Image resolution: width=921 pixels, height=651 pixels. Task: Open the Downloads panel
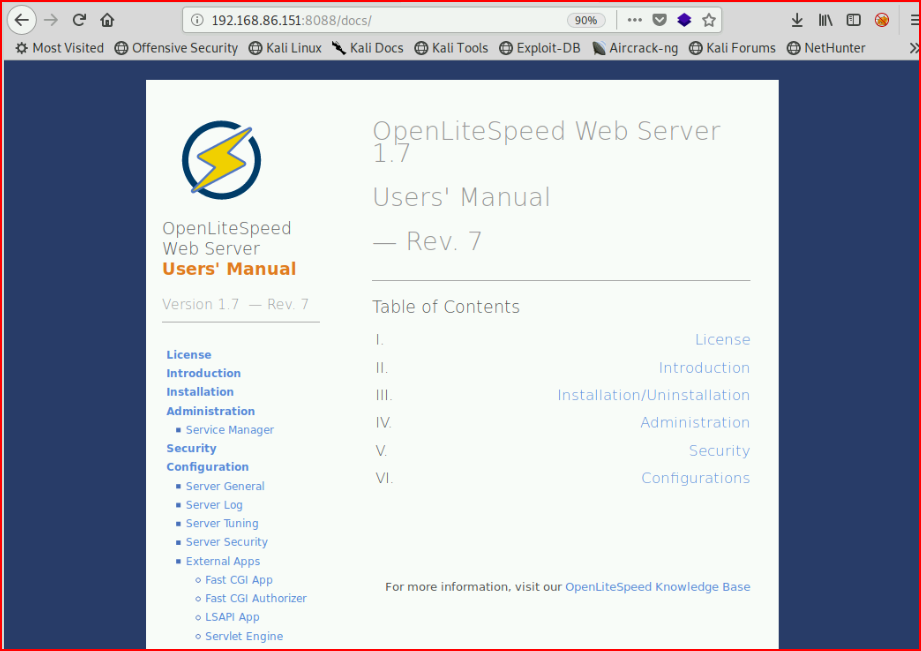point(797,20)
